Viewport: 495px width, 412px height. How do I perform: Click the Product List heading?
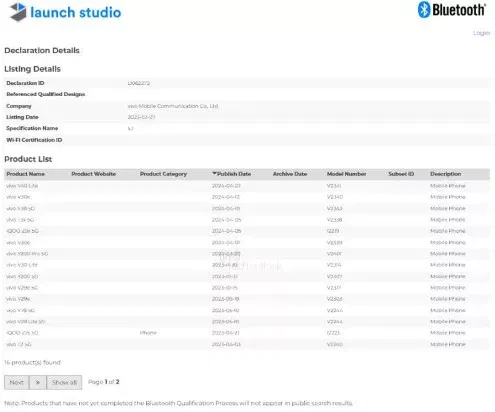(28, 159)
